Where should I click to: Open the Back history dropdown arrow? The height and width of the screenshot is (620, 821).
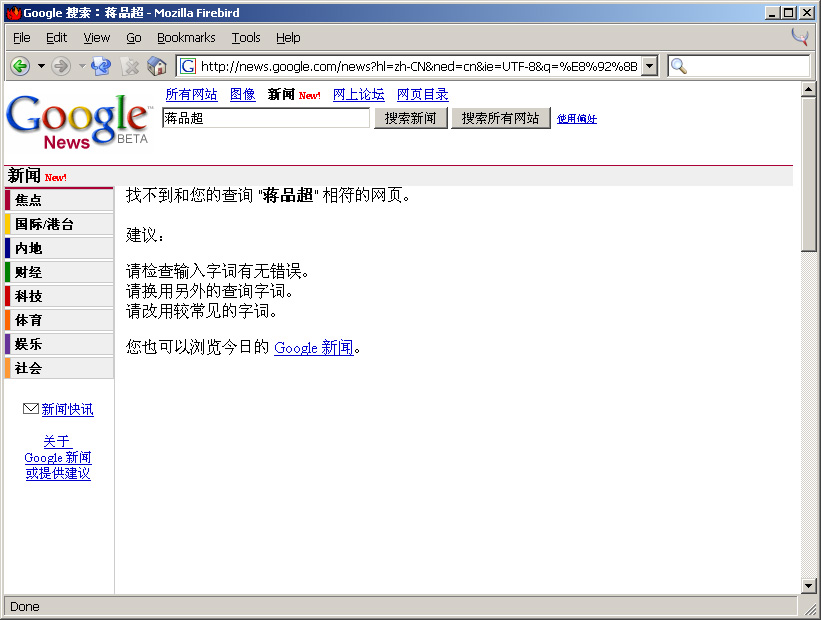point(41,66)
